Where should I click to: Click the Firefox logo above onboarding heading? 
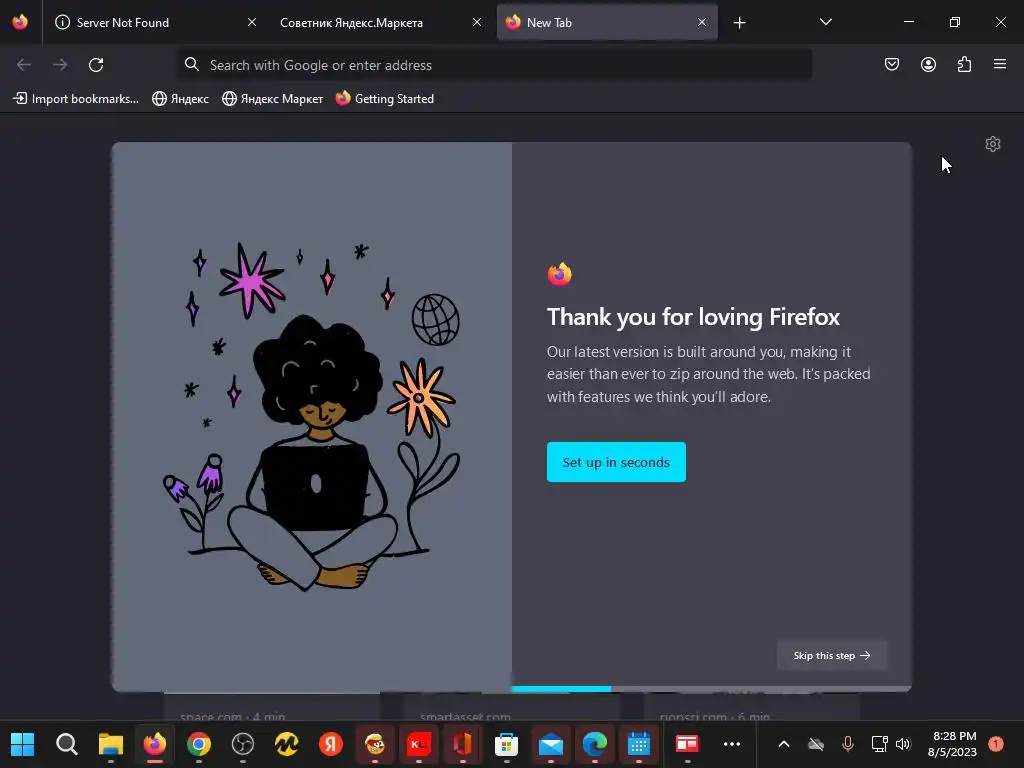point(560,274)
